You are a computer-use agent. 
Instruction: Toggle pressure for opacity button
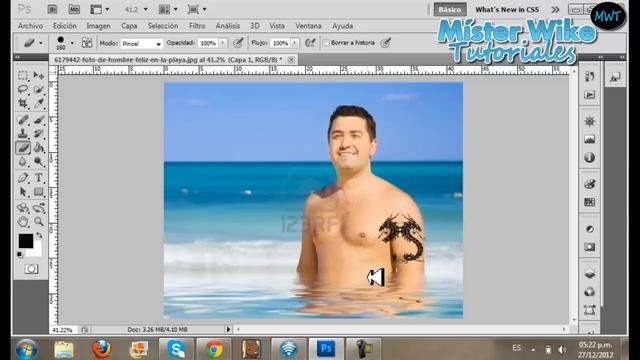(x=238, y=42)
